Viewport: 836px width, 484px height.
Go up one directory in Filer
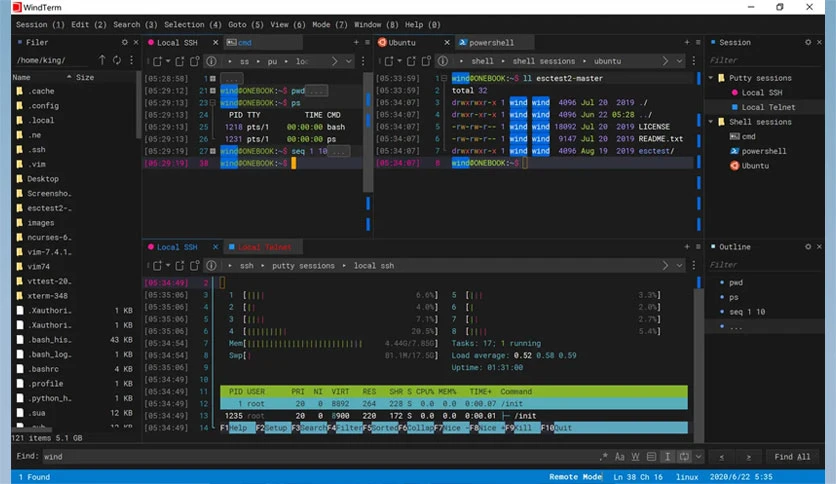click(102, 60)
